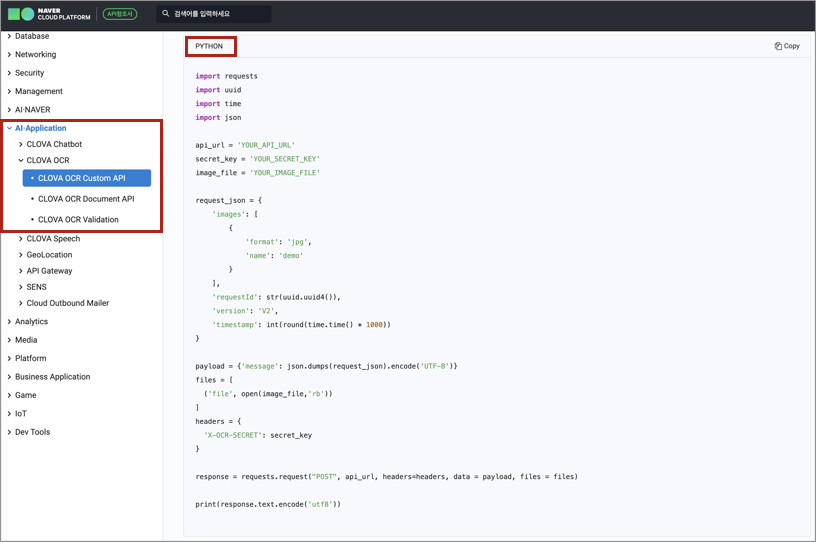Expand the API Gateway chevron
This screenshot has height=542, width=816.
pos(21,271)
